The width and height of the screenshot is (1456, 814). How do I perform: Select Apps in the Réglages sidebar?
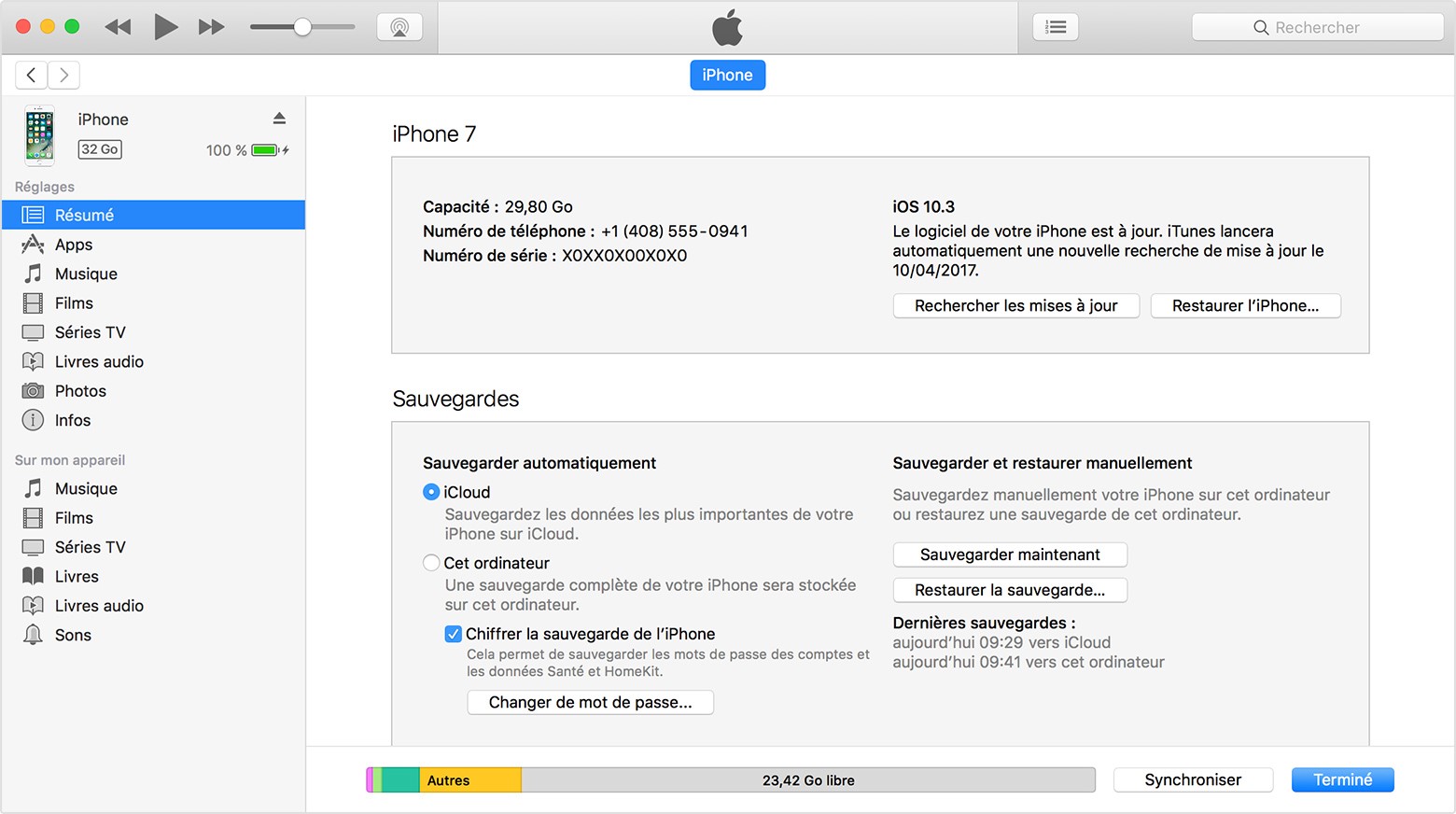(x=72, y=245)
